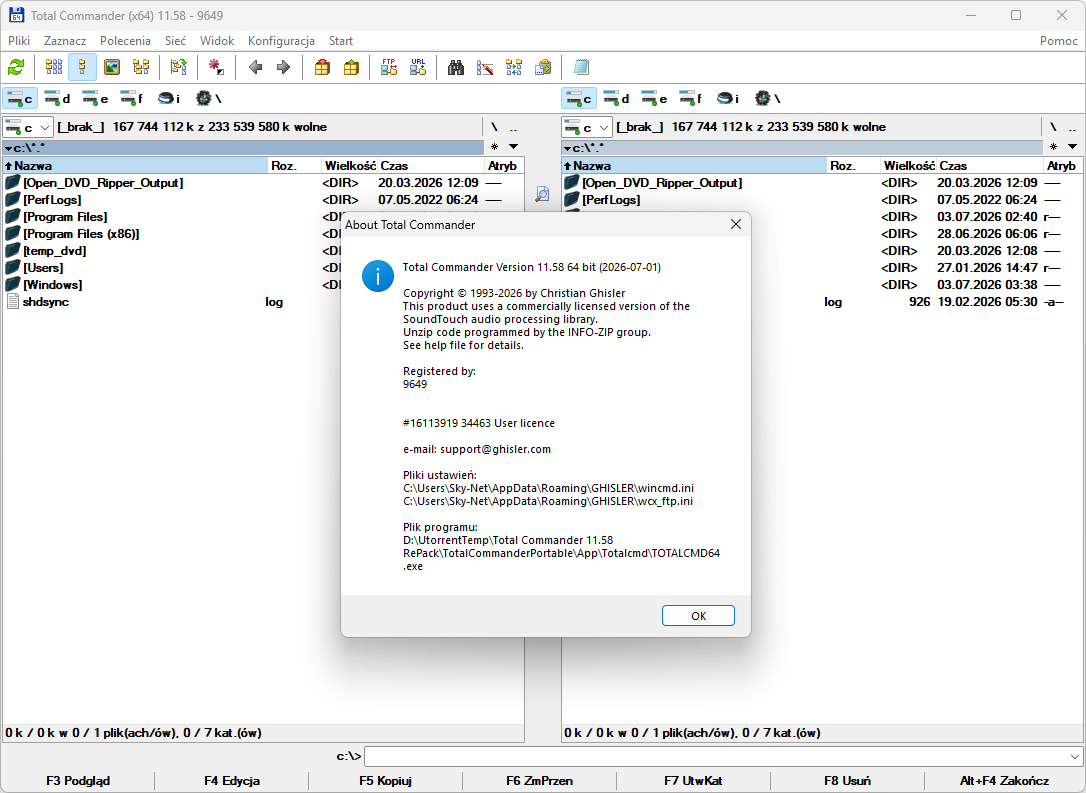
Task: Show directory tree view icon
Action: click(141, 67)
